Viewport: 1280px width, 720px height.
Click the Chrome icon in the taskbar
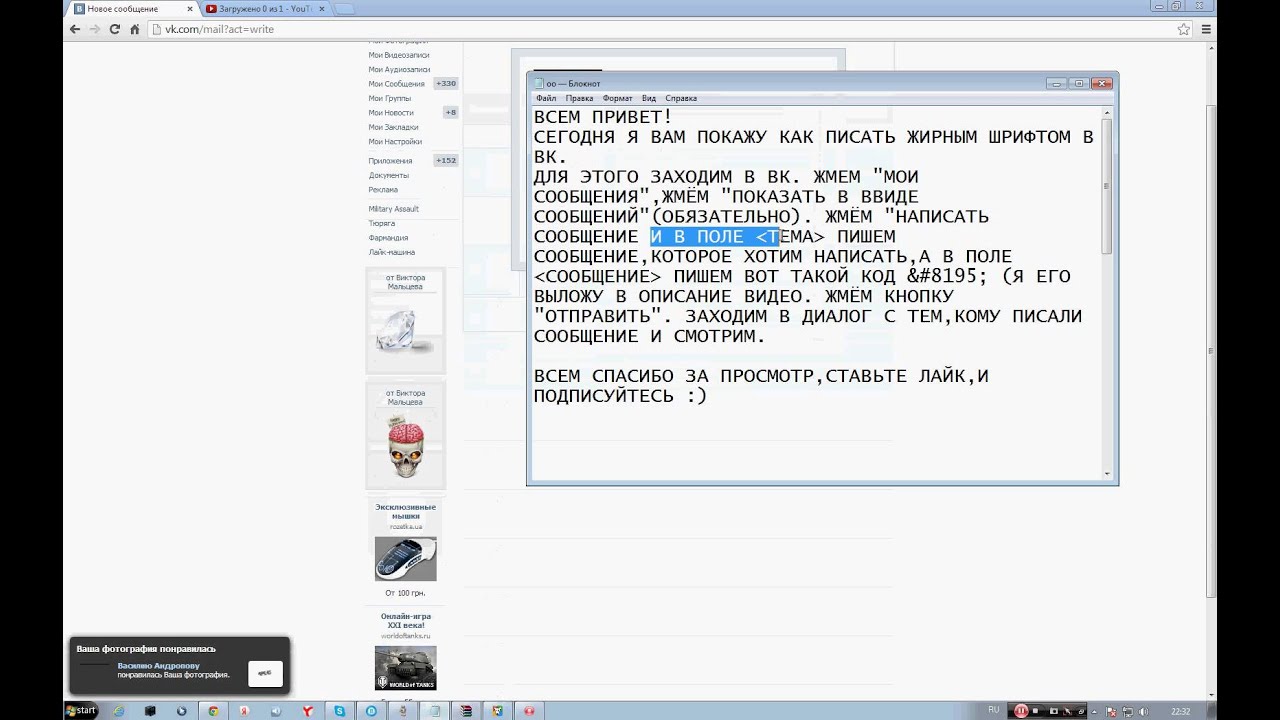point(213,711)
